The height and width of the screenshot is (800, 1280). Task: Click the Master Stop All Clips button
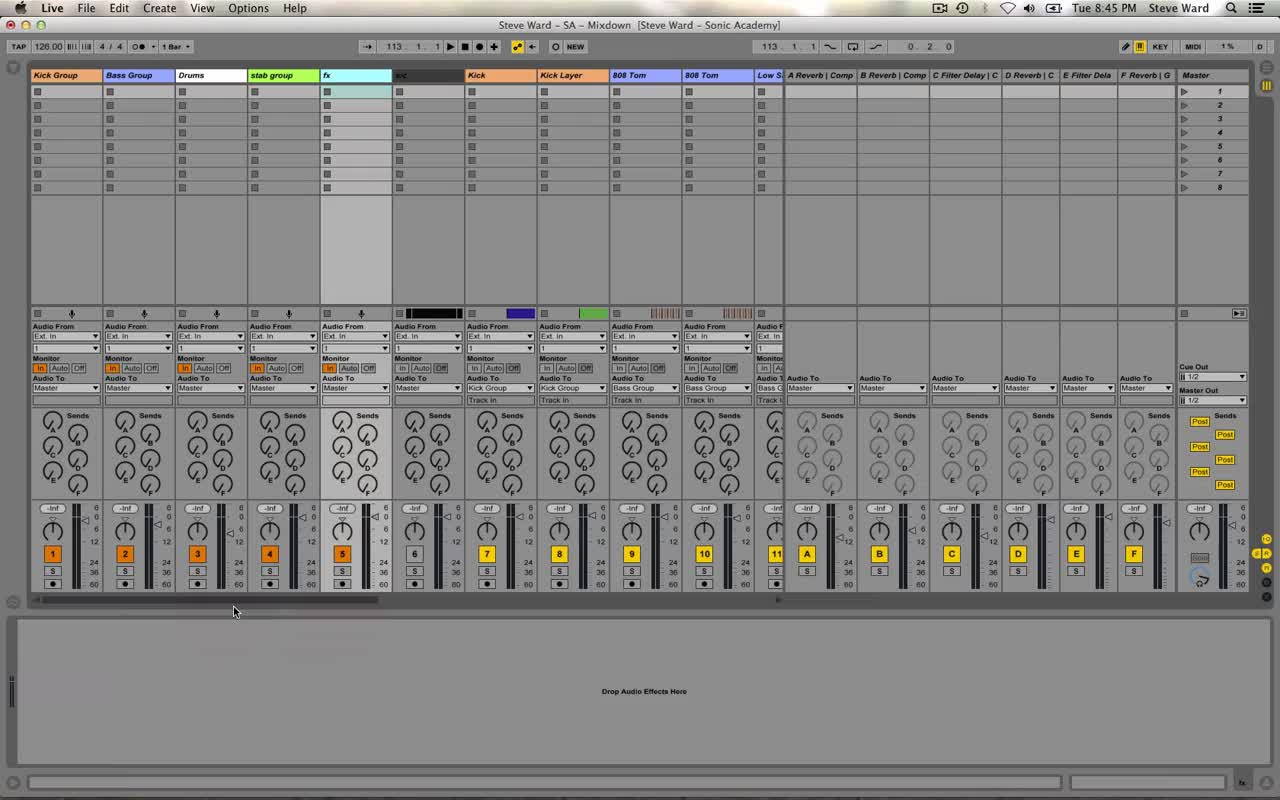tap(1184, 314)
